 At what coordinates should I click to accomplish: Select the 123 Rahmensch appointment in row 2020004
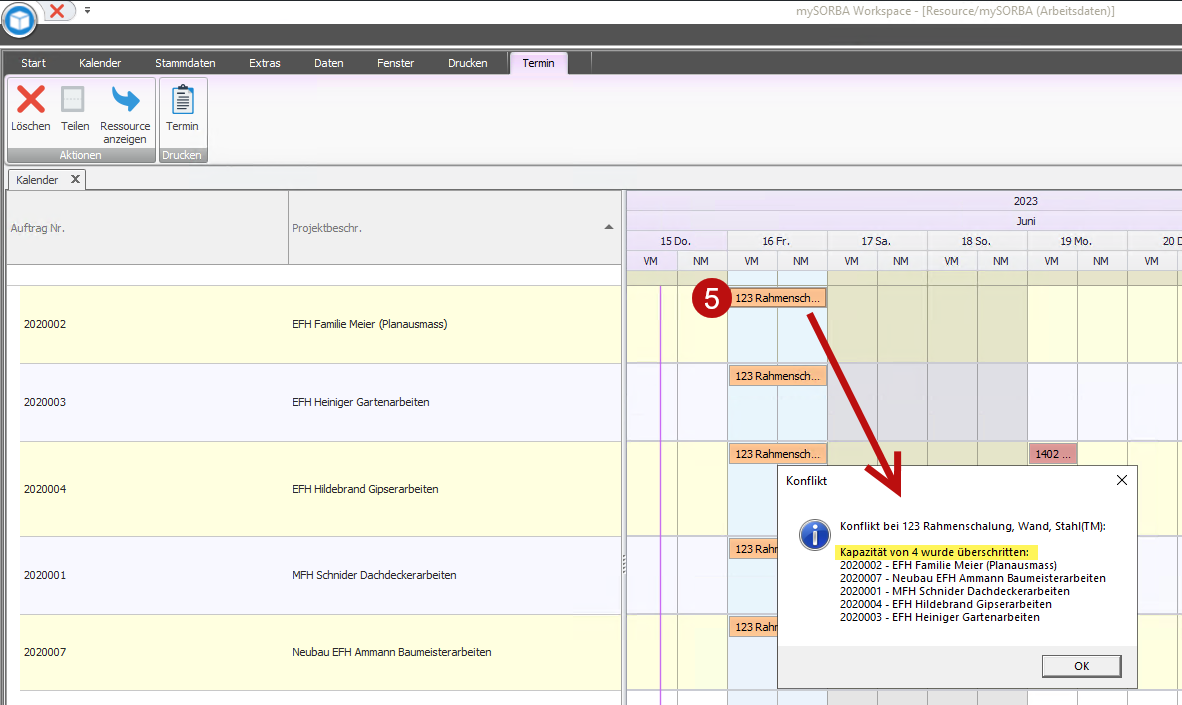[x=777, y=454]
